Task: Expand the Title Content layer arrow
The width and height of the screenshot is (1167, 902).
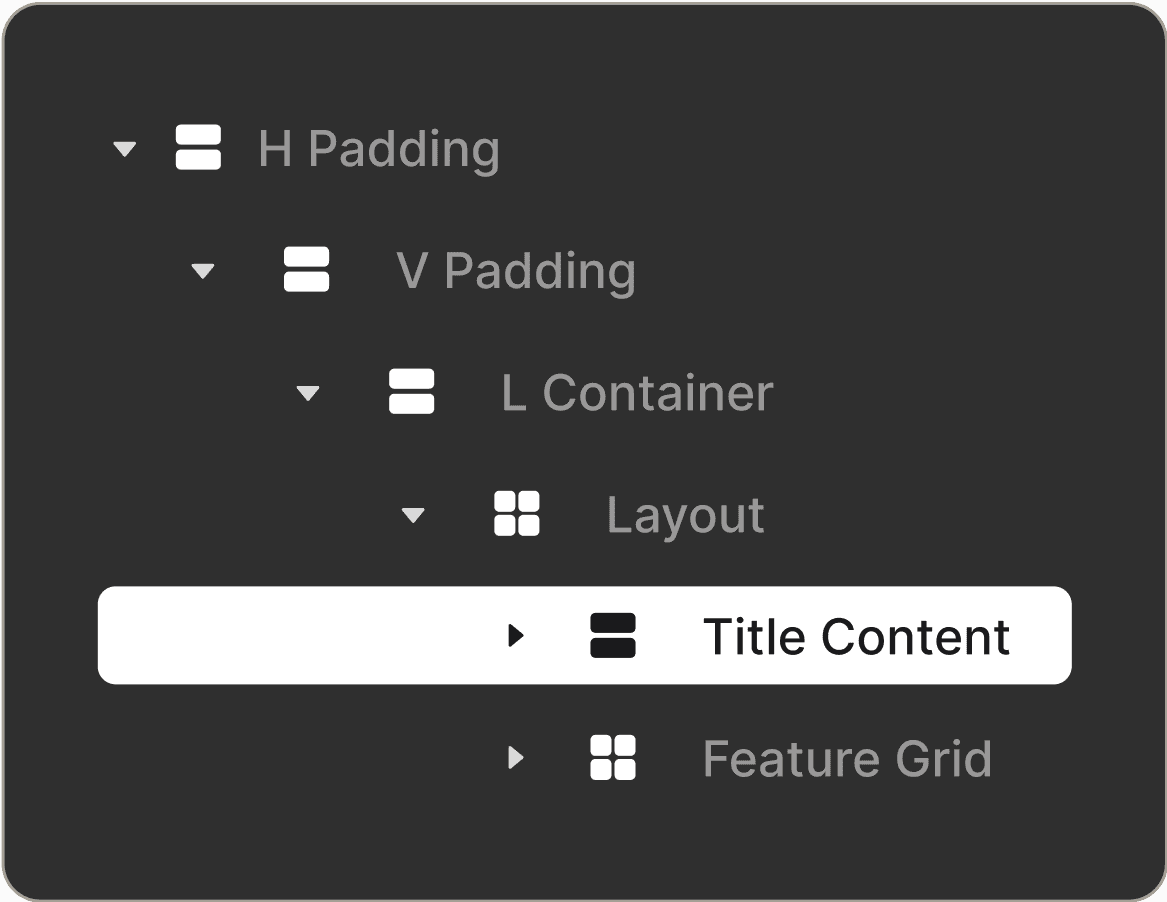Action: (516, 636)
